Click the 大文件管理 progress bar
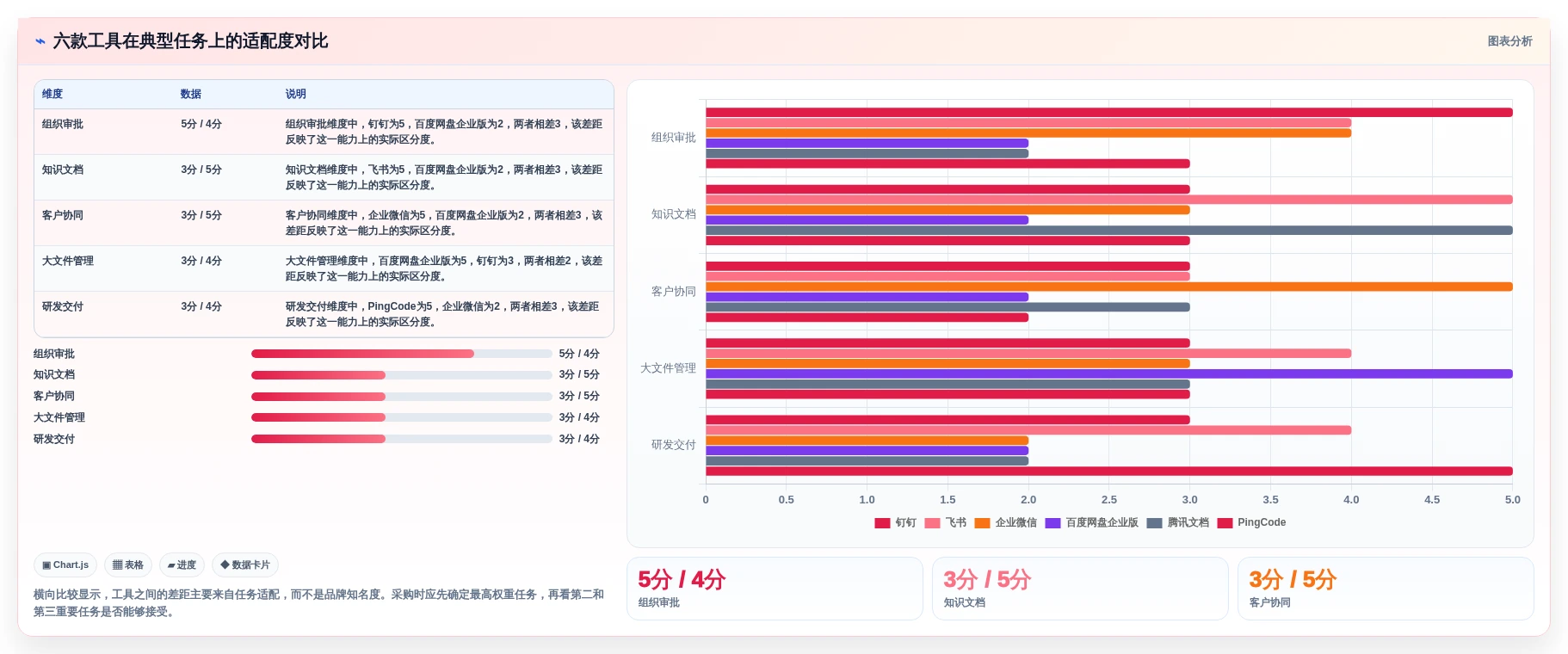 [x=401, y=417]
